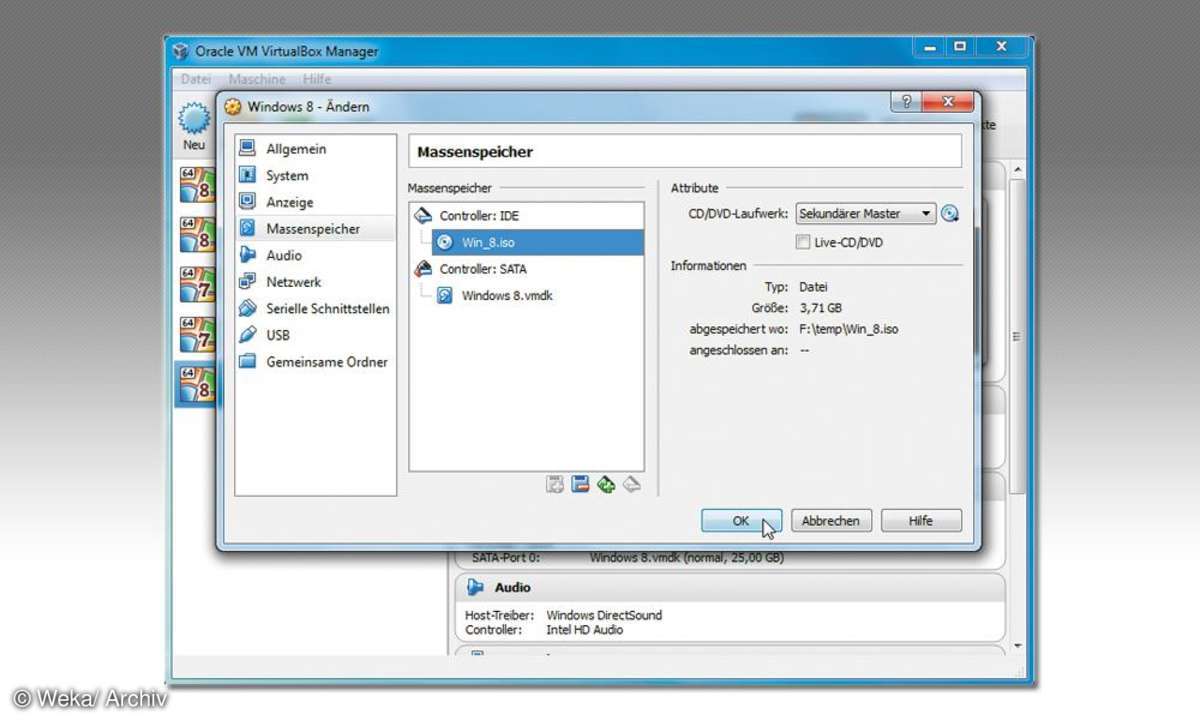Select Controller: IDE in the storage tree

point(479,215)
